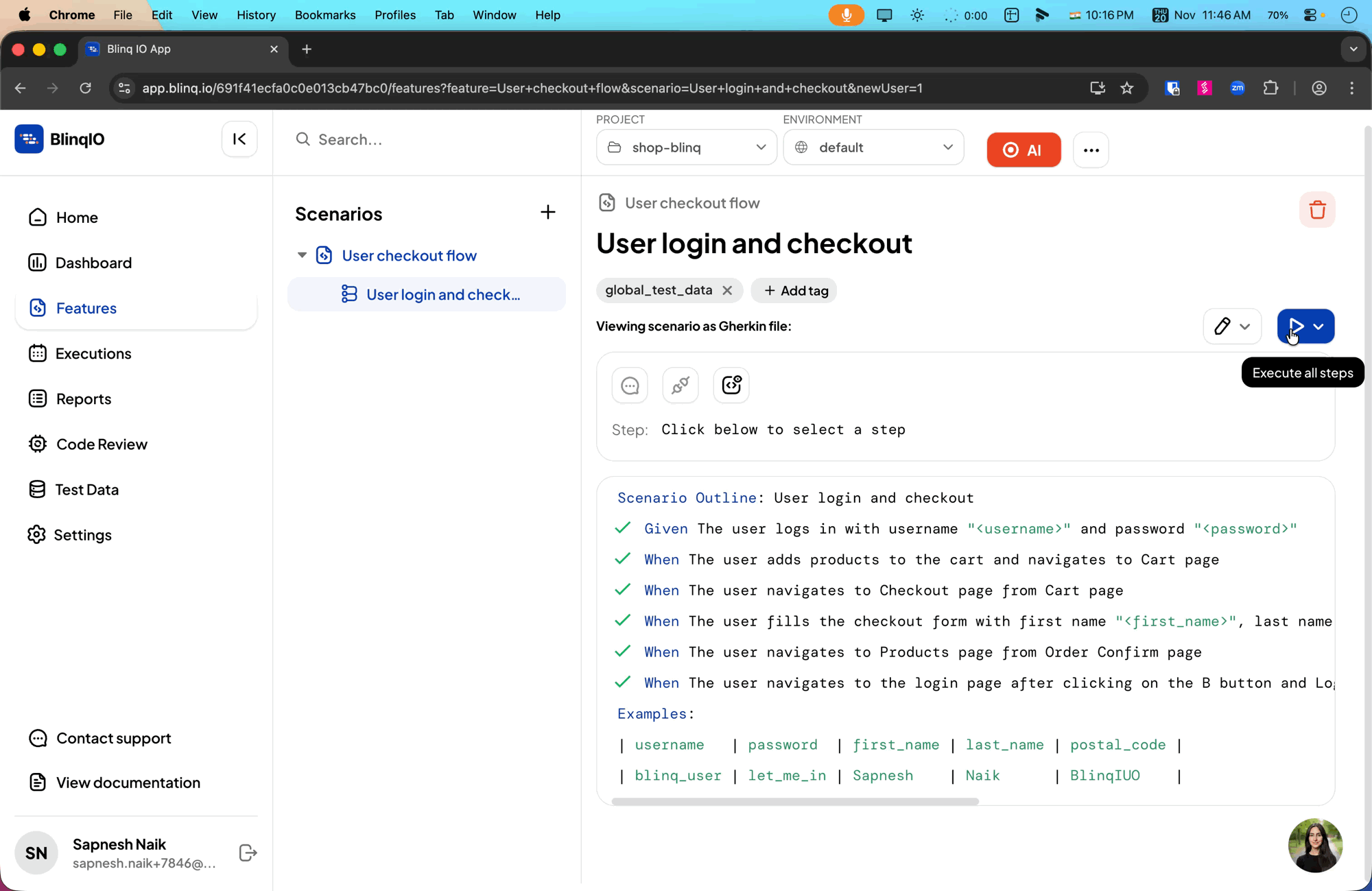Screen dimensions: 1372x891
Task: Click the log out icon beside Sapnesh Naik
Action: [248, 853]
